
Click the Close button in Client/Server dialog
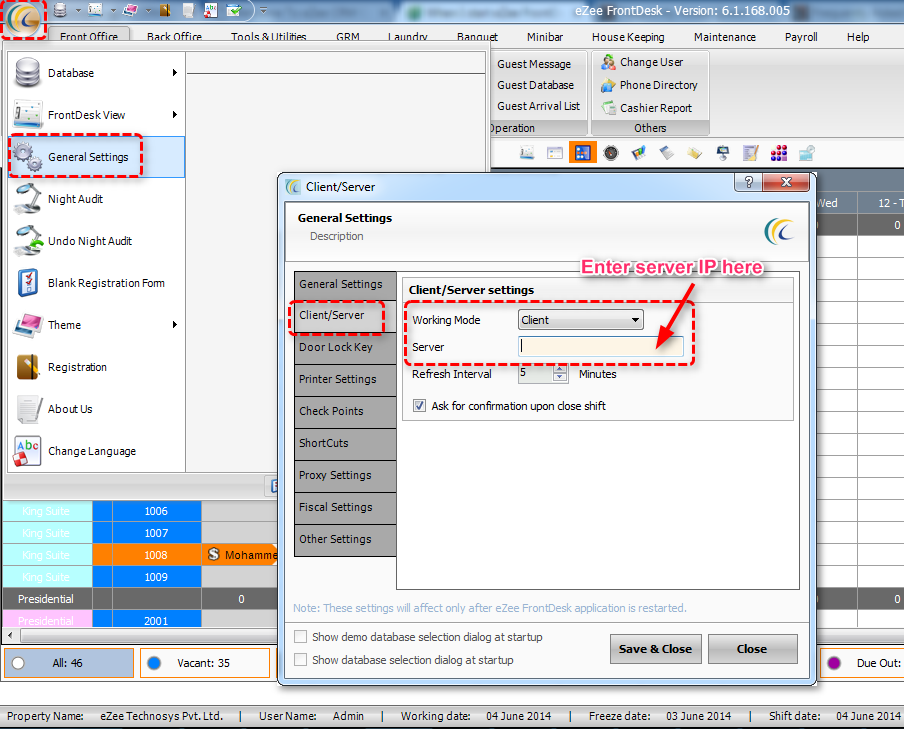pyautogui.click(x=752, y=649)
